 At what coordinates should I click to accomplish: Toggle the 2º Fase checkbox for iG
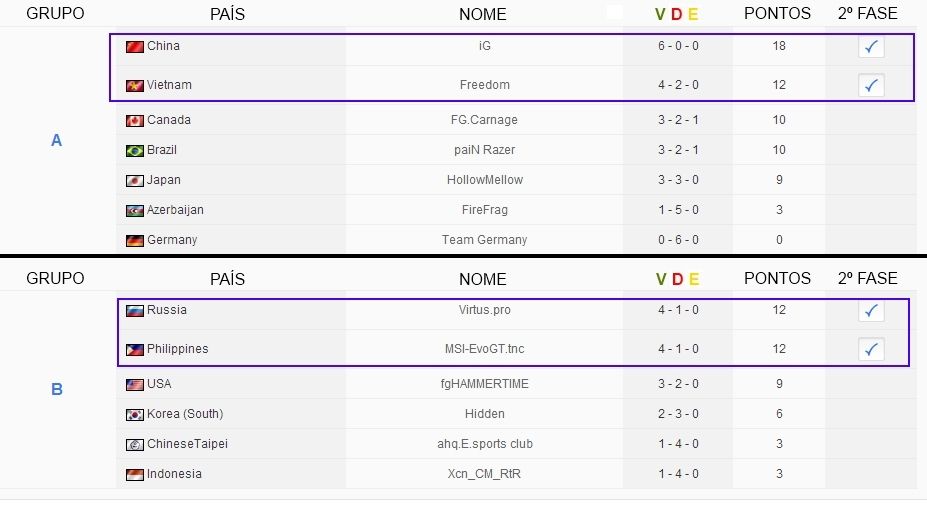(x=871, y=47)
